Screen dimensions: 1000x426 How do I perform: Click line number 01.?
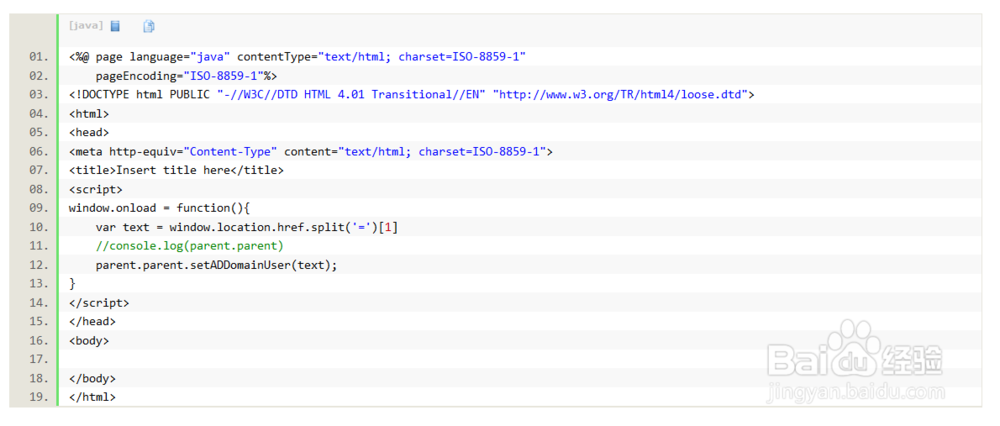38,57
